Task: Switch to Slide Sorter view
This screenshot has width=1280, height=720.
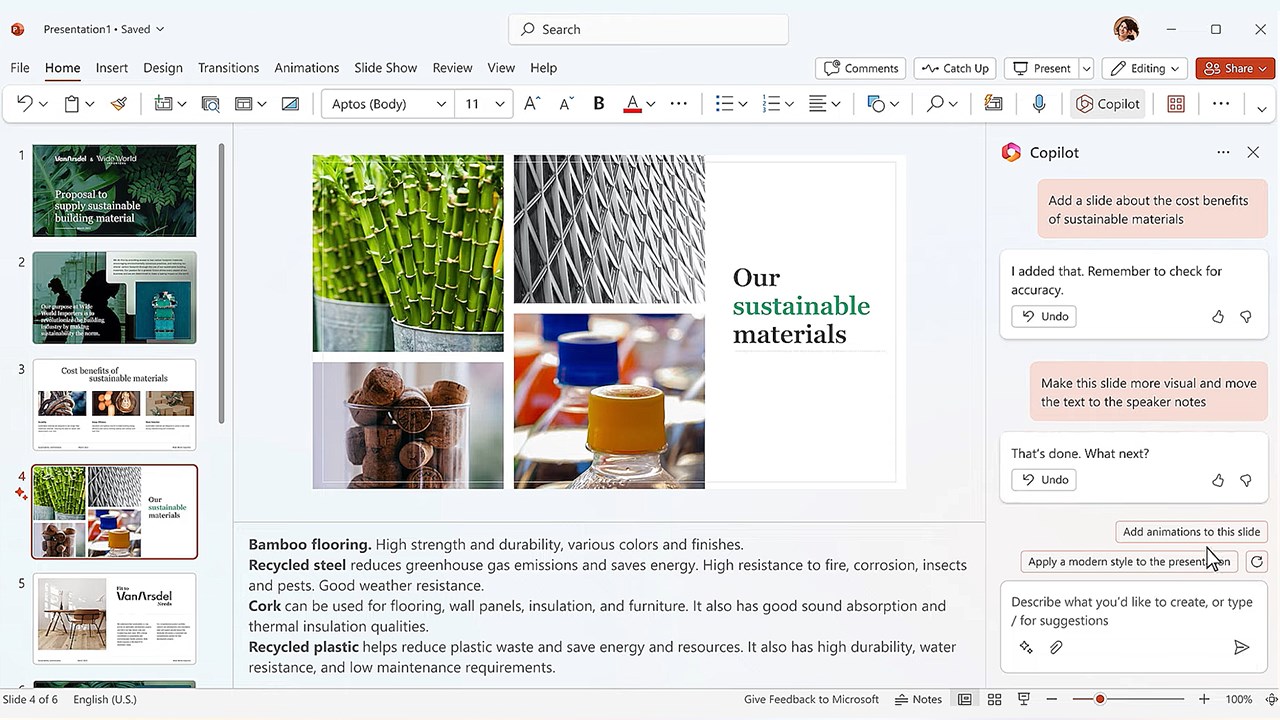Action: [x=994, y=699]
